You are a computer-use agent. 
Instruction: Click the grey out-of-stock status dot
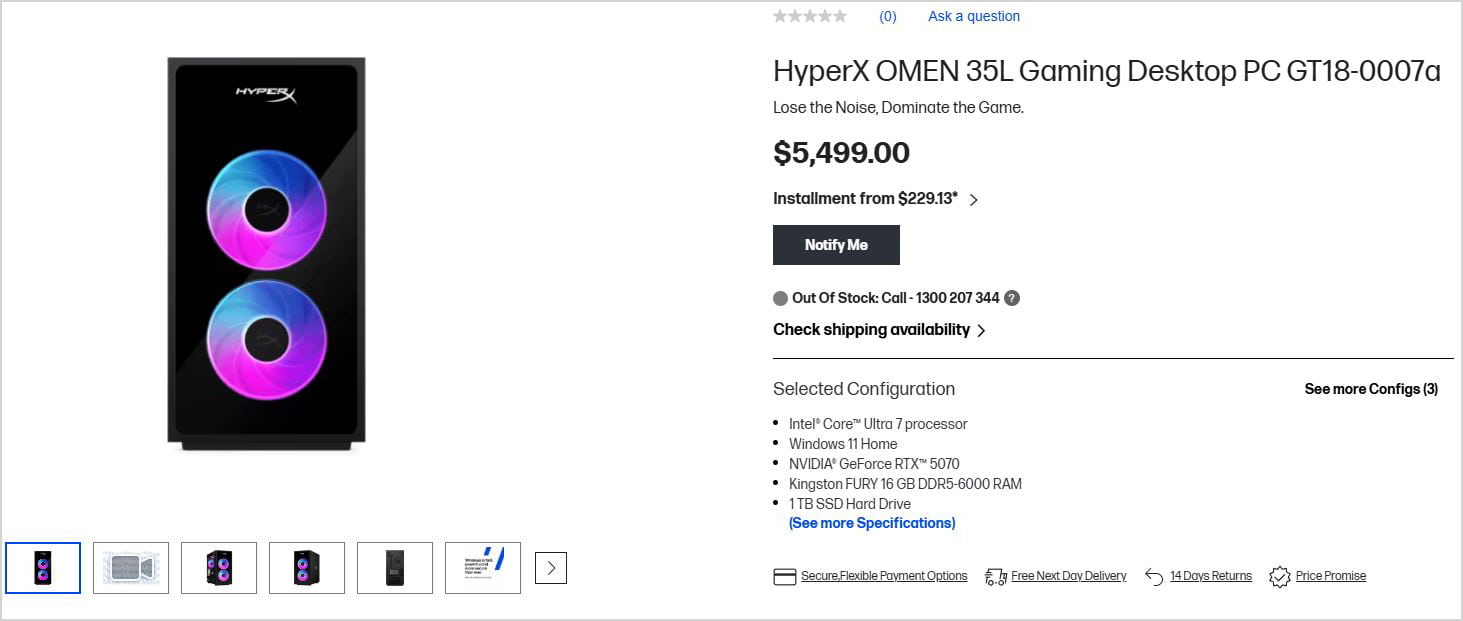pos(781,298)
